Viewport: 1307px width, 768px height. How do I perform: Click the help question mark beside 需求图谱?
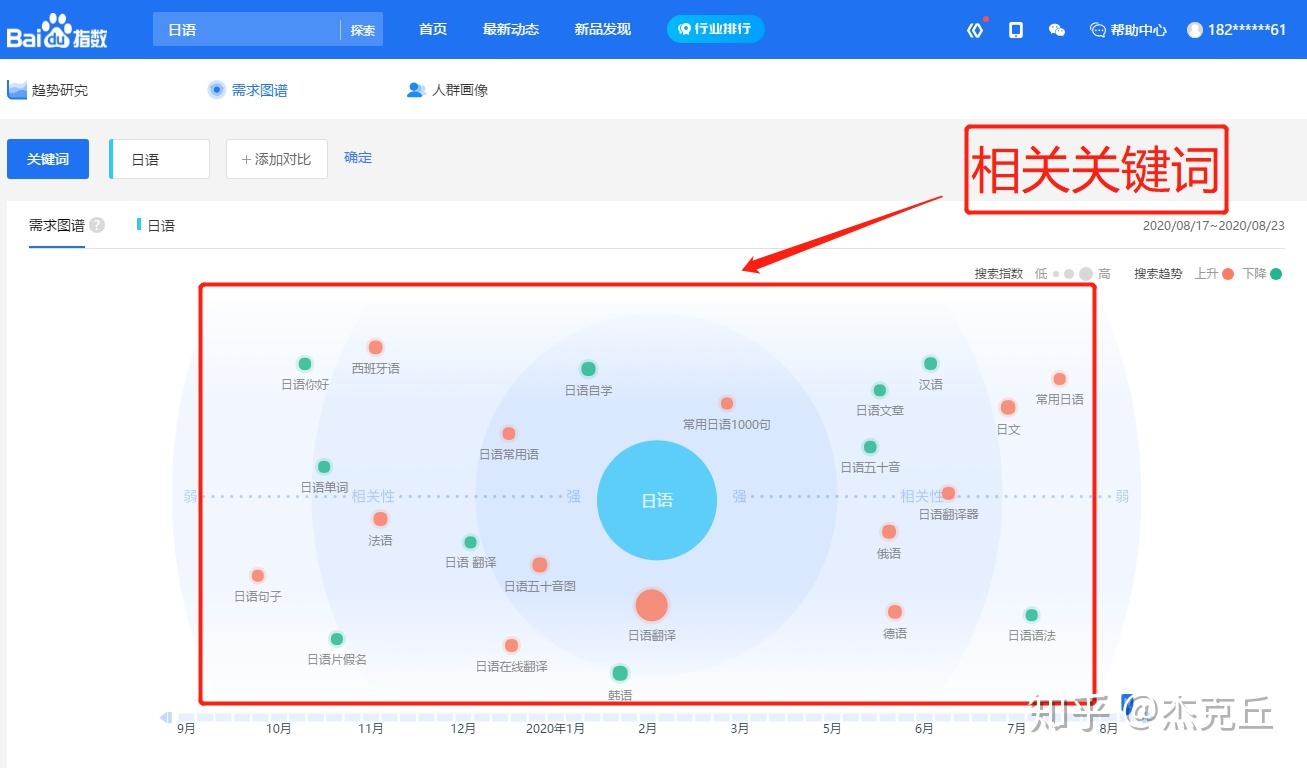(x=97, y=226)
